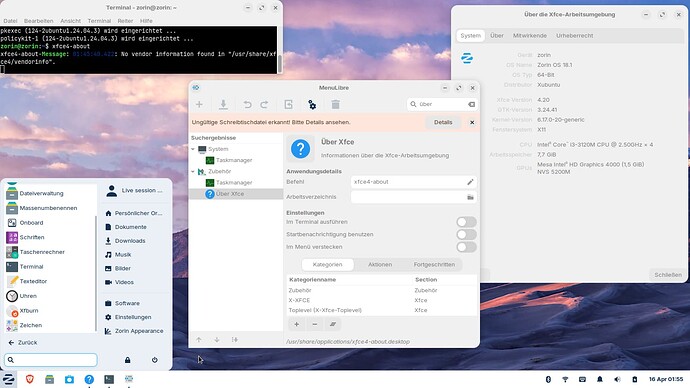Switch to the Aktionen tab

pos(380,264)
